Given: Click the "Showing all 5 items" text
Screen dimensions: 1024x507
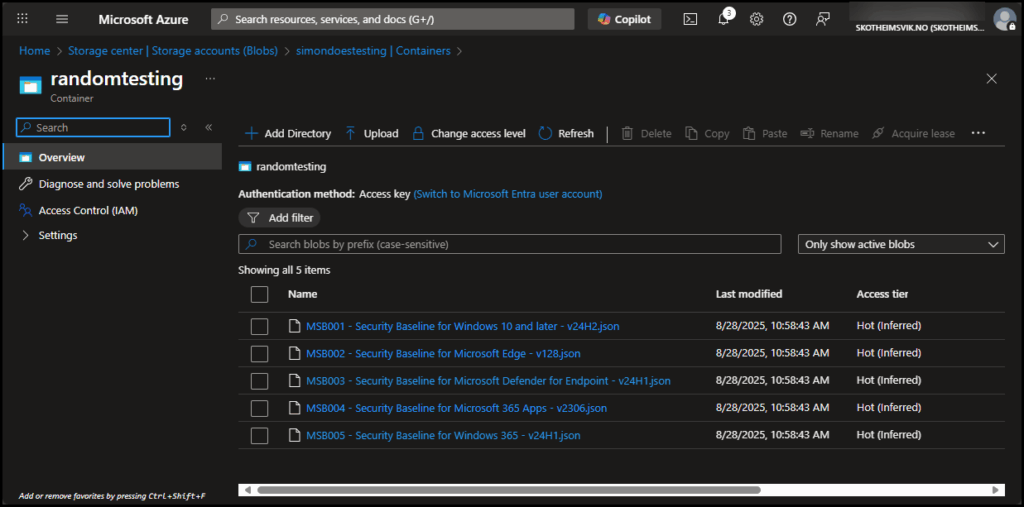Looking at the screenshot, I should 284,270.
